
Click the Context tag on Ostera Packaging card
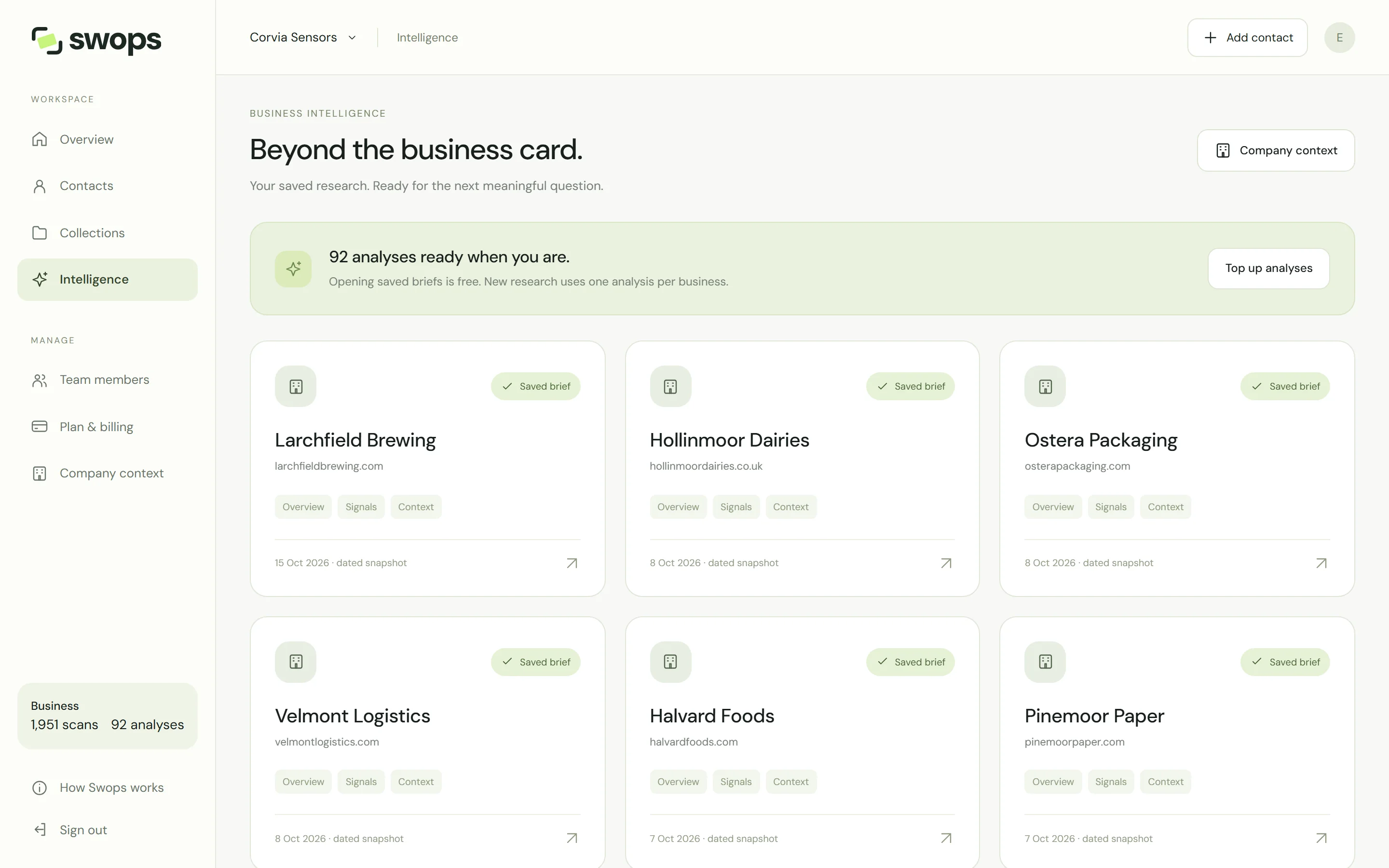point(1165,507)
